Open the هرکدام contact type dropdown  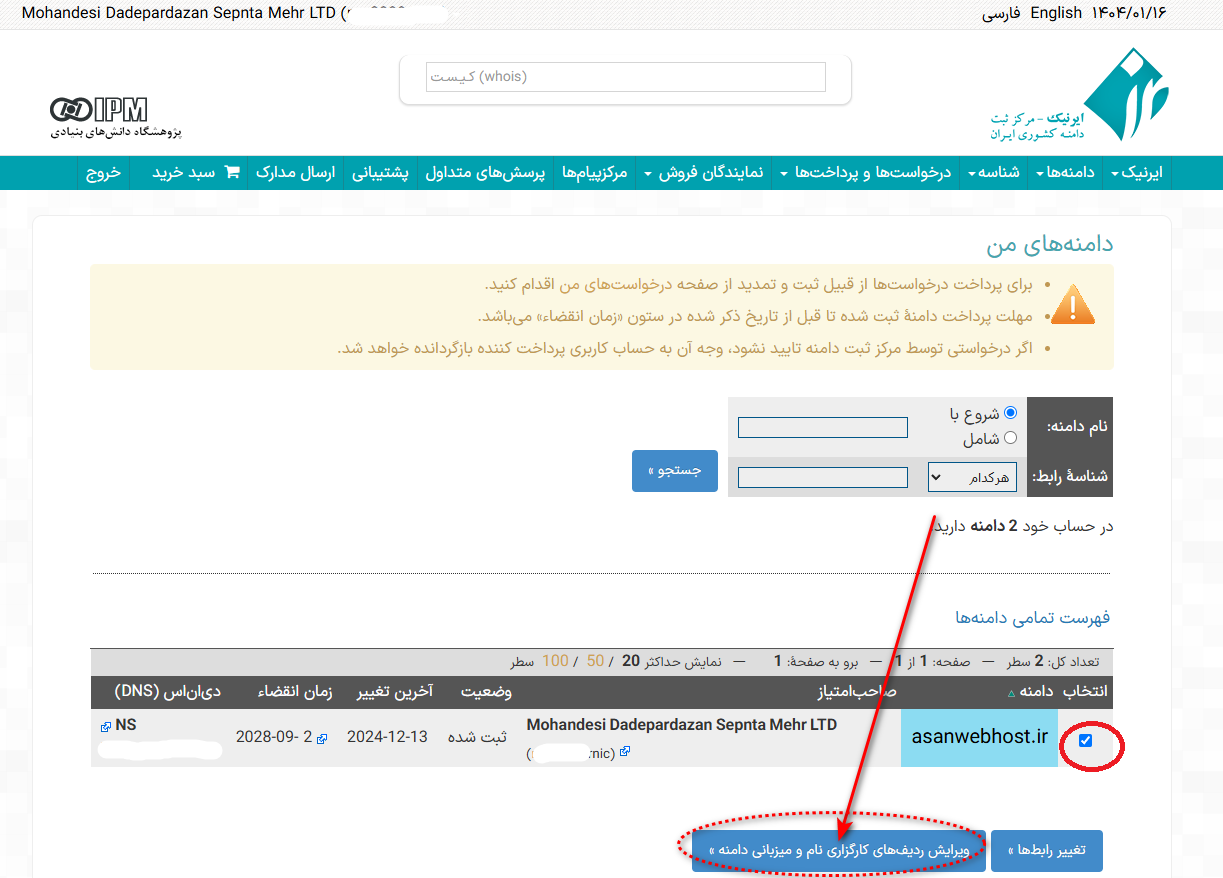click(972, 478)
